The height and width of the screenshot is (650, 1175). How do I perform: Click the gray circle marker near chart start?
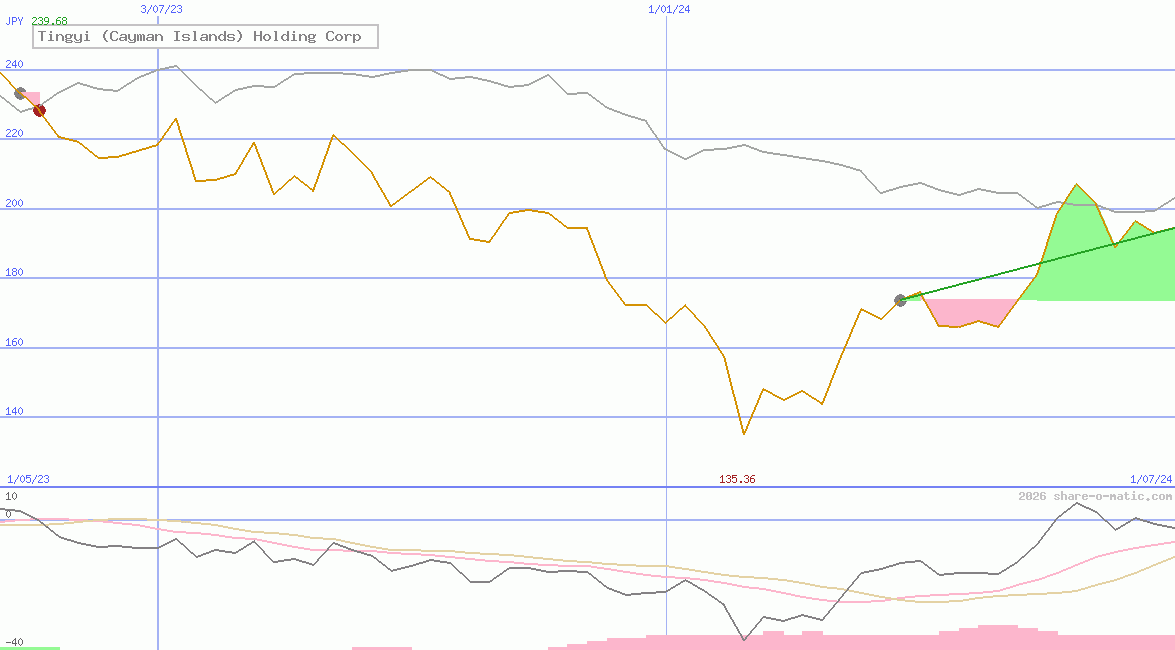point(19,94)
